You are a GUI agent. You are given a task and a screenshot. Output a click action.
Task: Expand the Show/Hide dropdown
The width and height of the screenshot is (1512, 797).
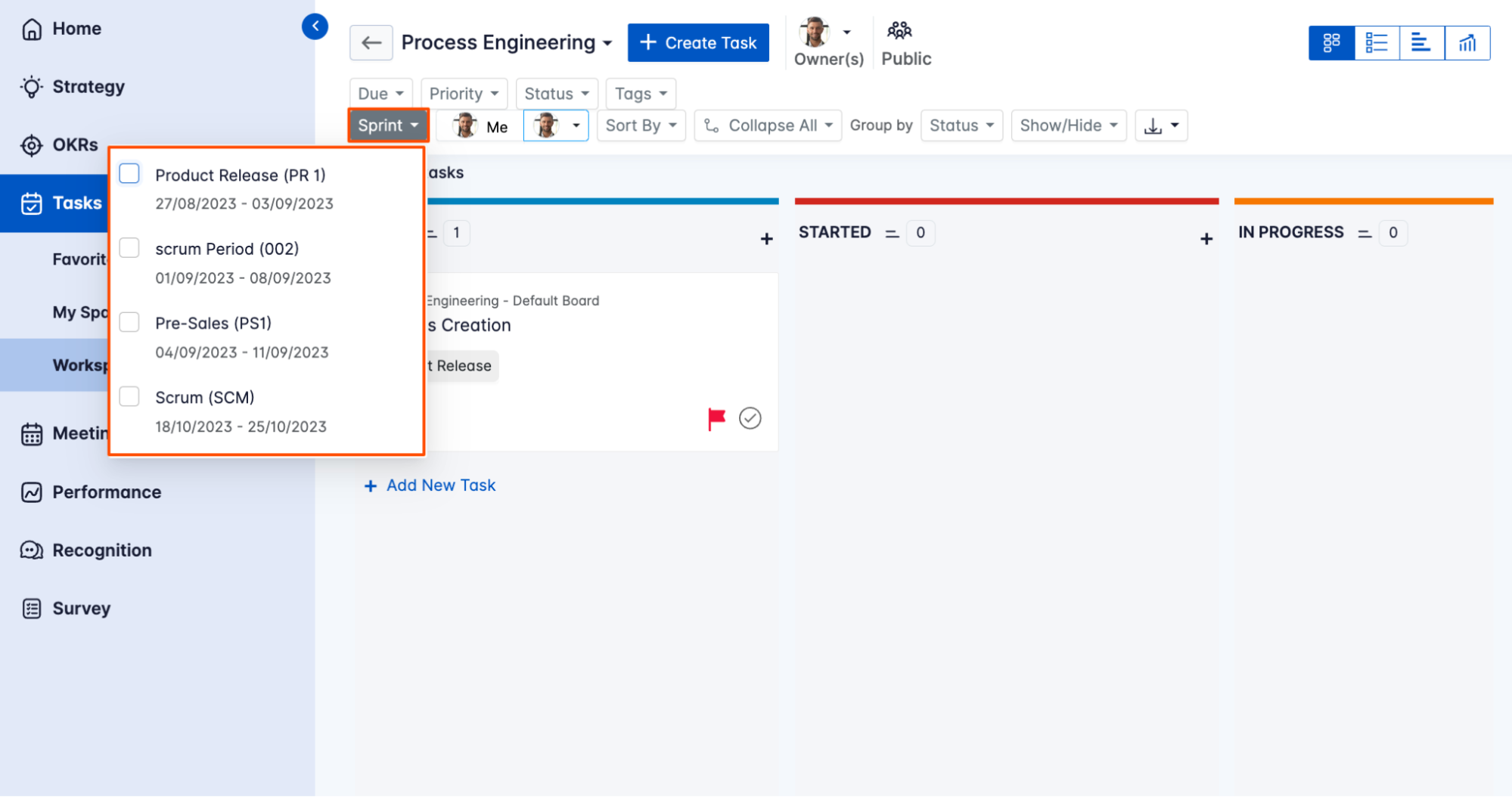(1068, 126)
